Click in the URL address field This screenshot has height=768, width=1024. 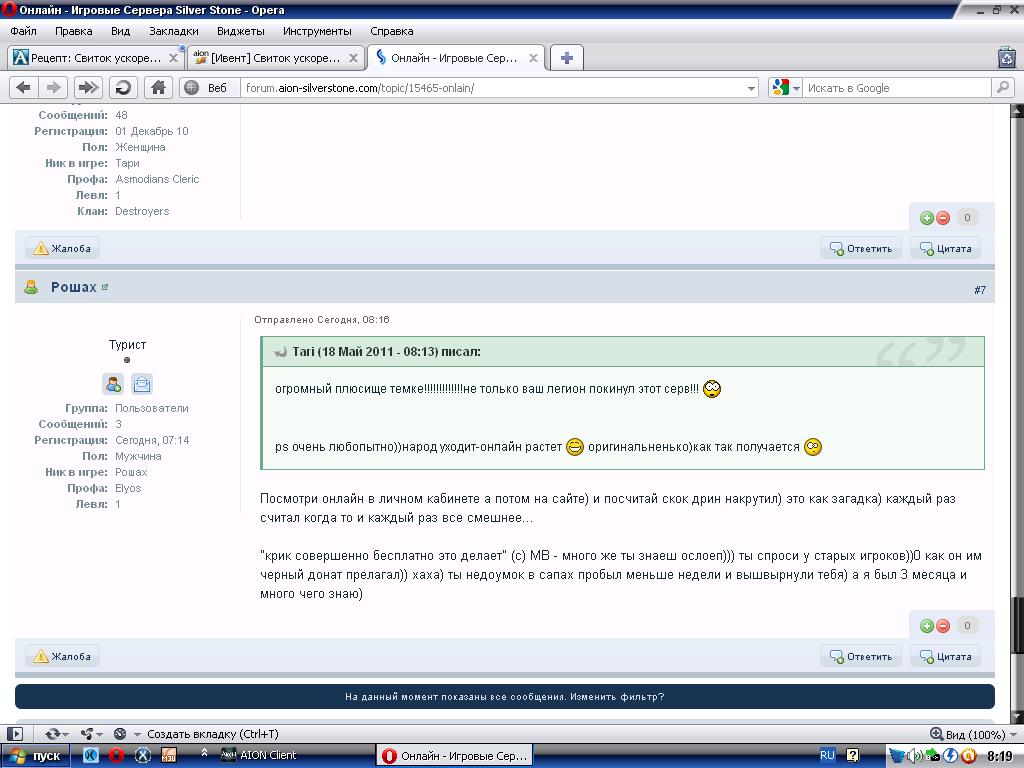click(490, 88)
